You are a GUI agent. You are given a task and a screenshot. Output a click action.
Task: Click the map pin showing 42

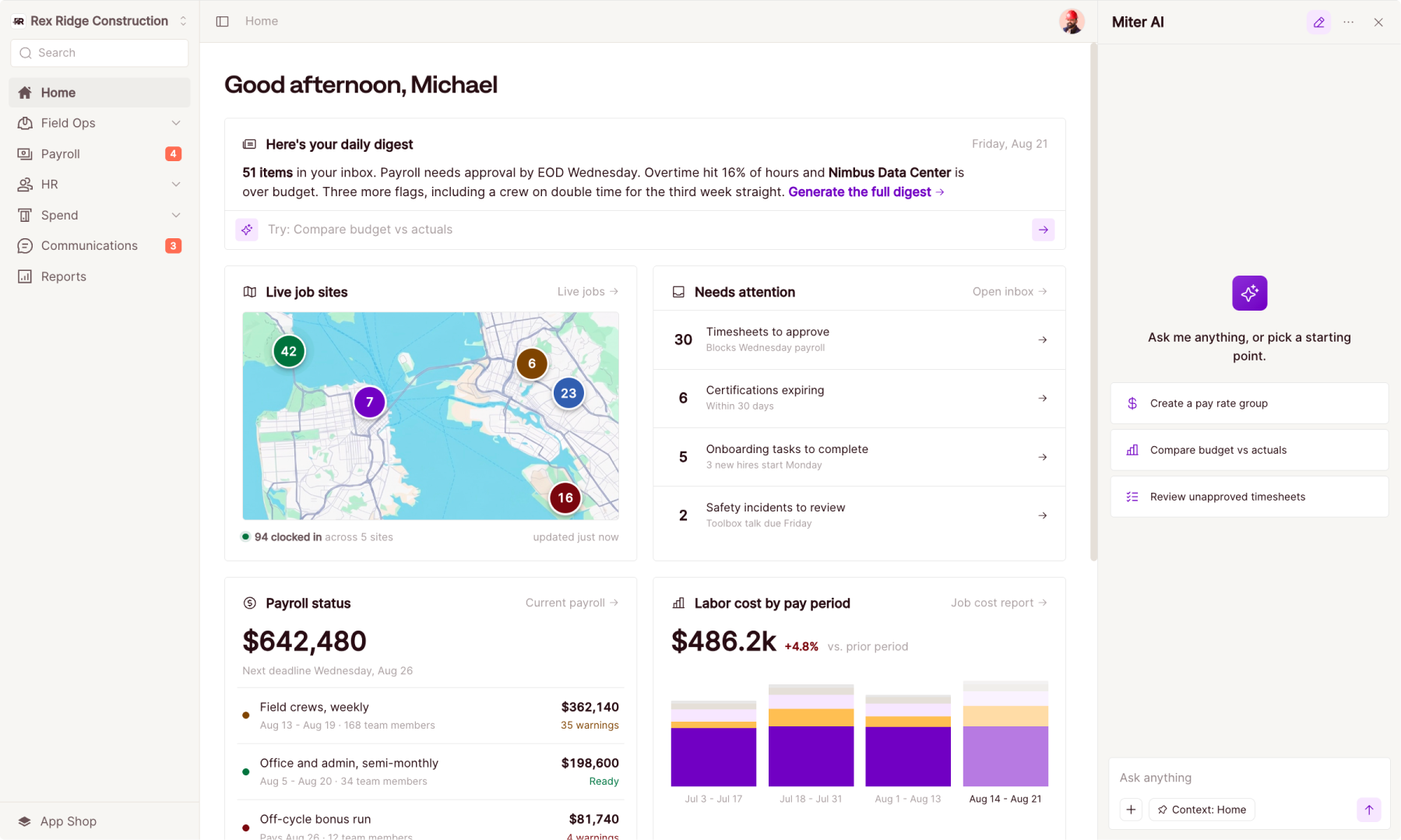[289, 351]
